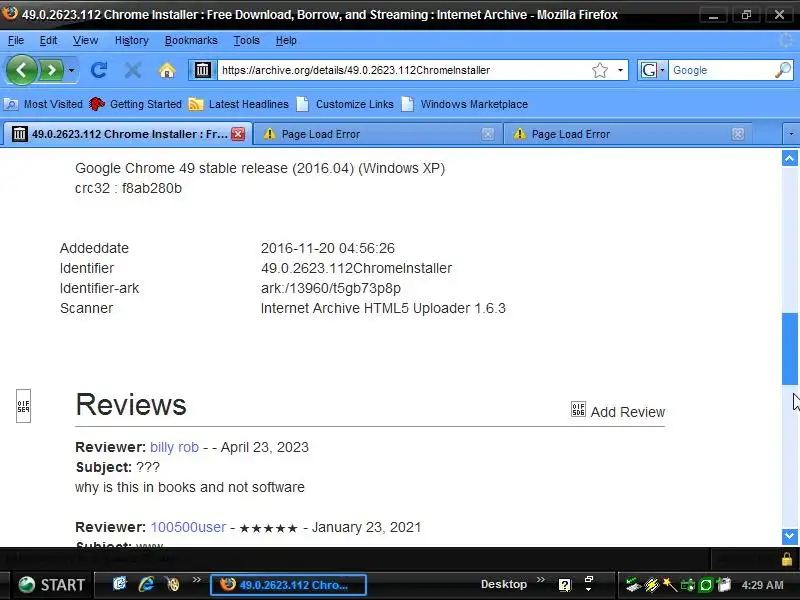Close the Chrome Installer tab
800x600 pixels.
click(238, 134)
